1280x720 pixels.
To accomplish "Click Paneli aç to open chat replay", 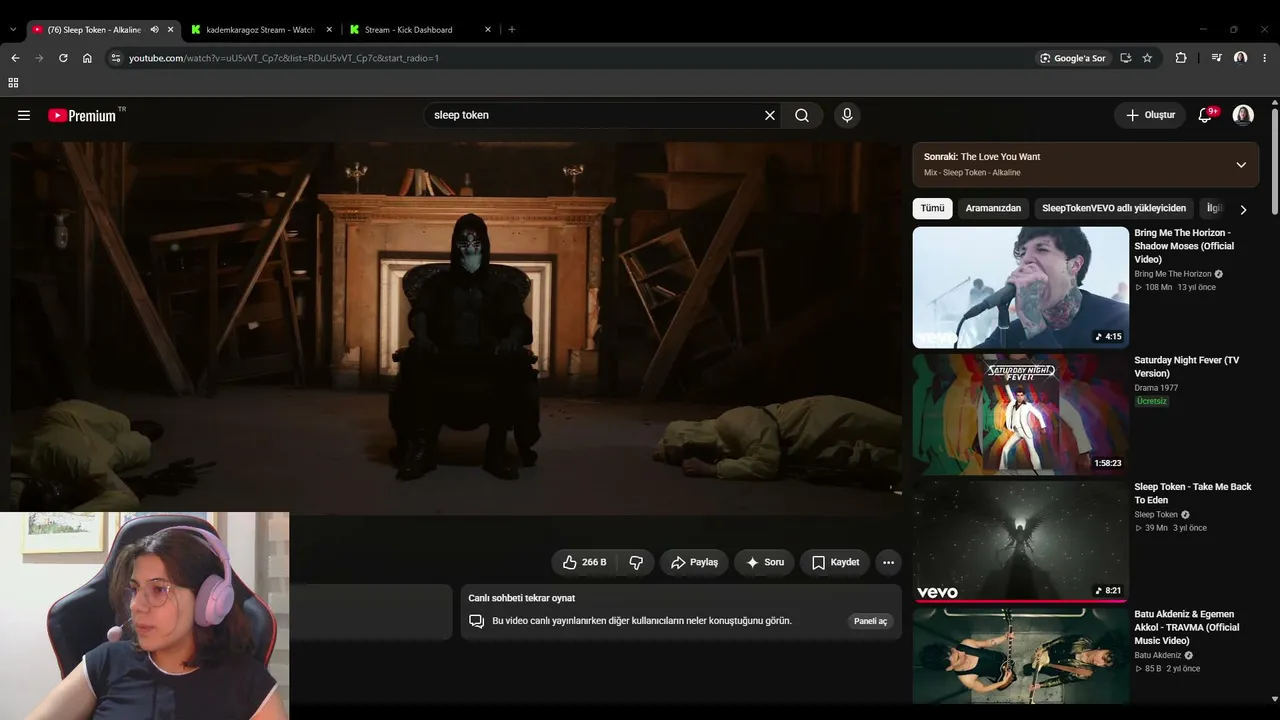I will pyautogui.click(x=870, y=621).
